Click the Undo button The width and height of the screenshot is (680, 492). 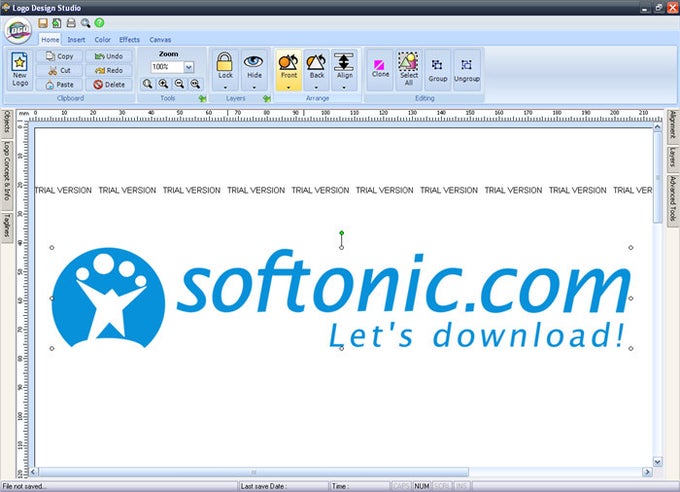(109, 56)
